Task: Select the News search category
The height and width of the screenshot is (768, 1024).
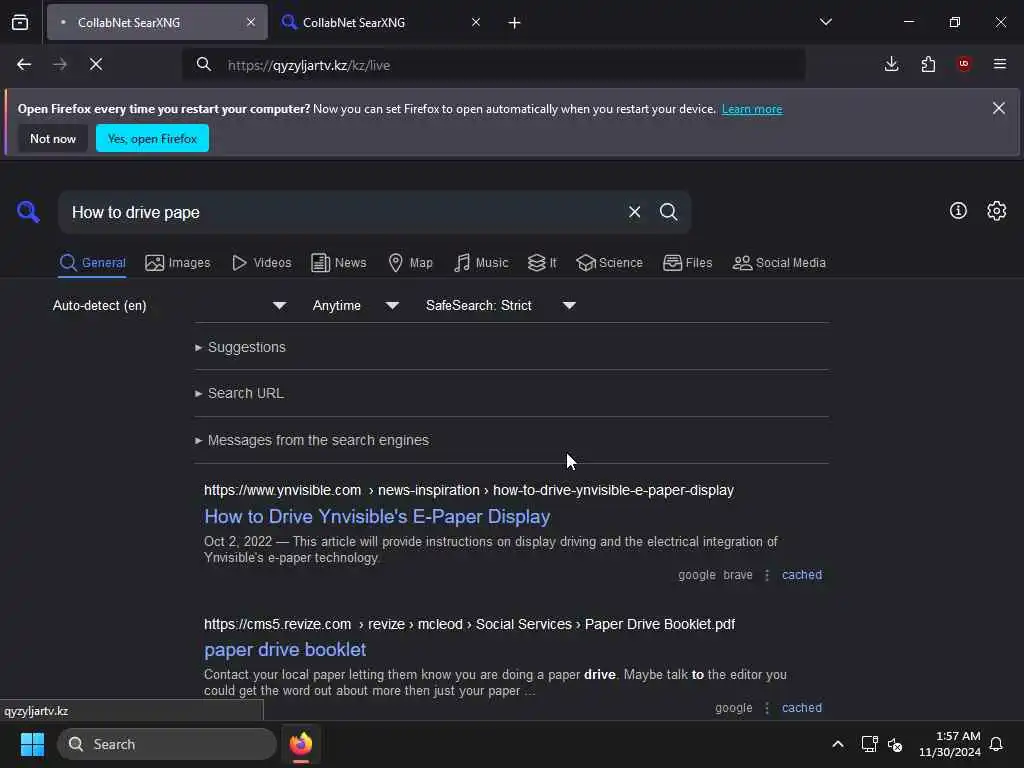Action: pyautogui.click(x=339, y=263)
